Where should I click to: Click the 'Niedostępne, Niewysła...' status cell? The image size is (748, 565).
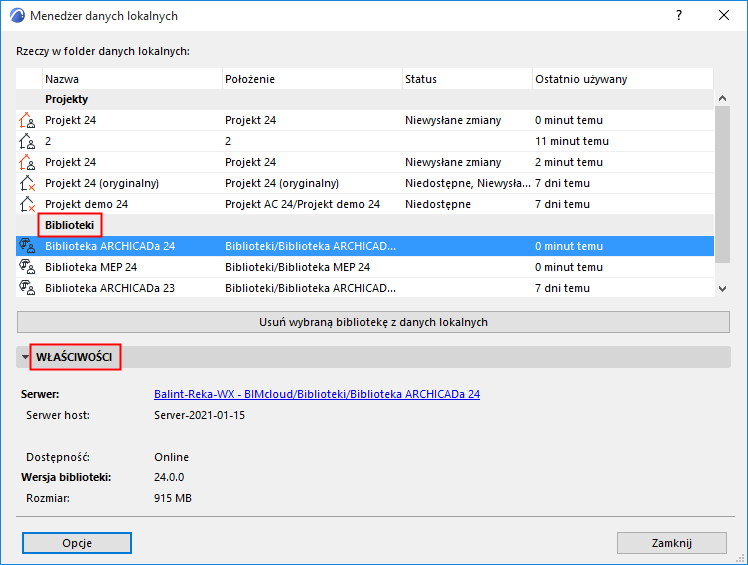(468, 183)
